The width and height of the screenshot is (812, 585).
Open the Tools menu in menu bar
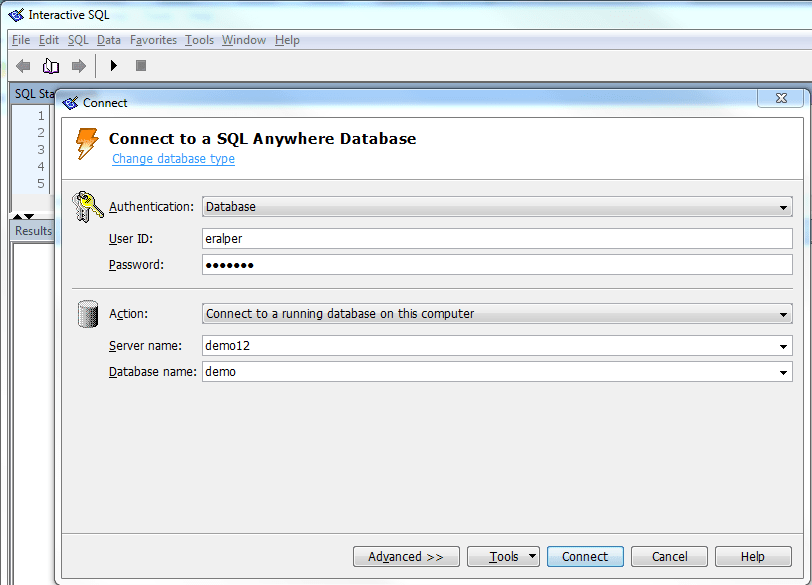(x=199, y=40)
